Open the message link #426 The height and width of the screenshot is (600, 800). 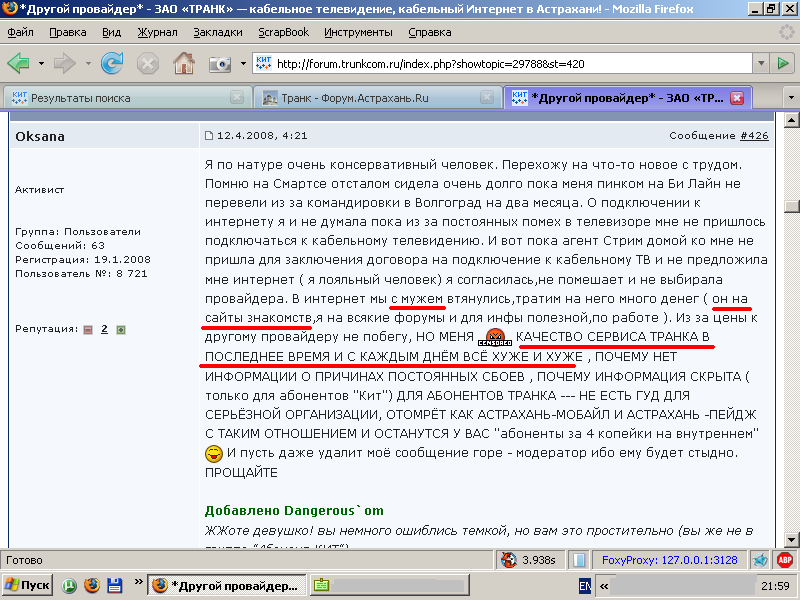tap(754, 136)
